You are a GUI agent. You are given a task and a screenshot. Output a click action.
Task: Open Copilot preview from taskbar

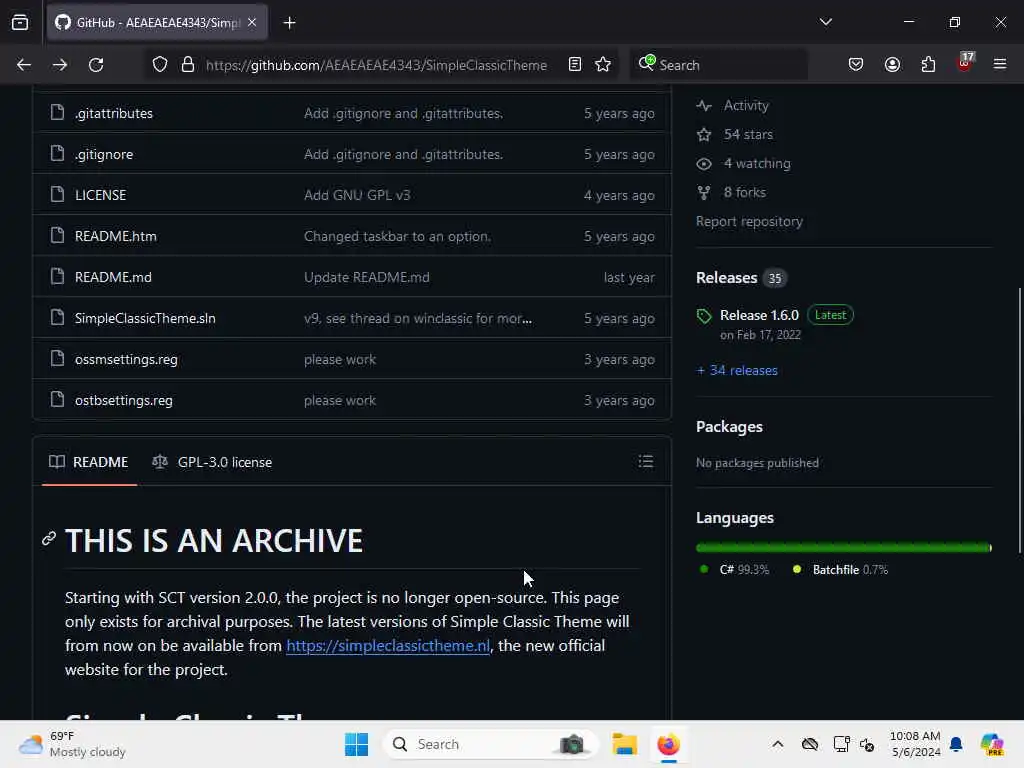point(991,744)
